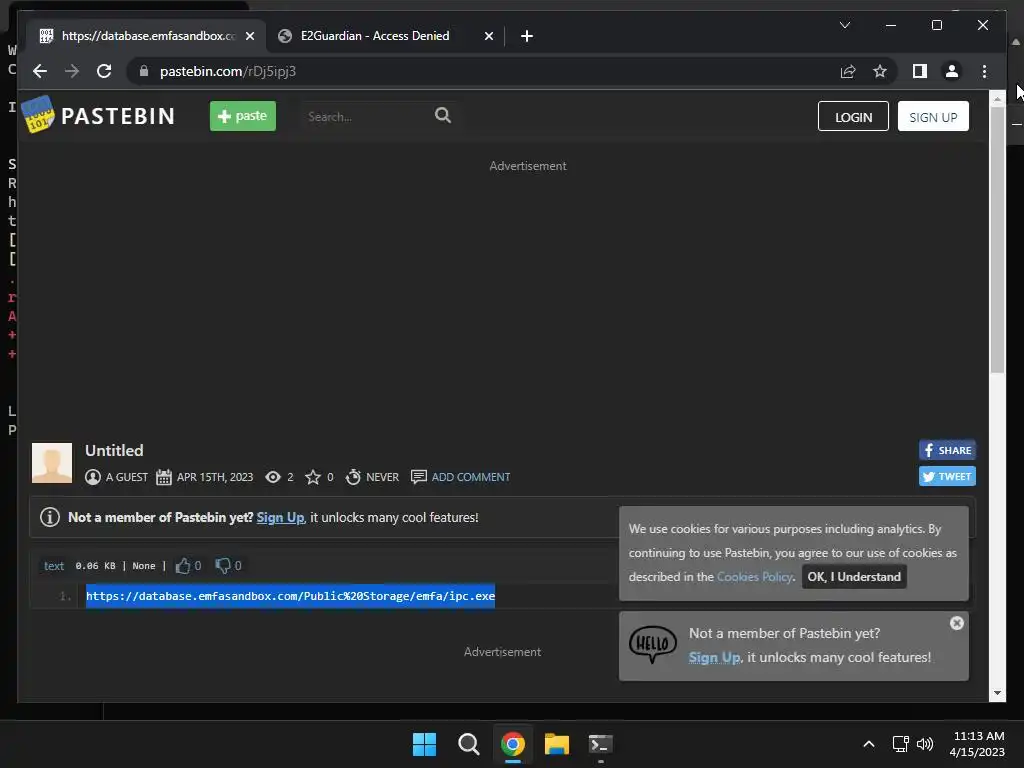Click the paste rating star icon
The height and width of the screenshot is (768, 1024).
[x=313, y=477]
